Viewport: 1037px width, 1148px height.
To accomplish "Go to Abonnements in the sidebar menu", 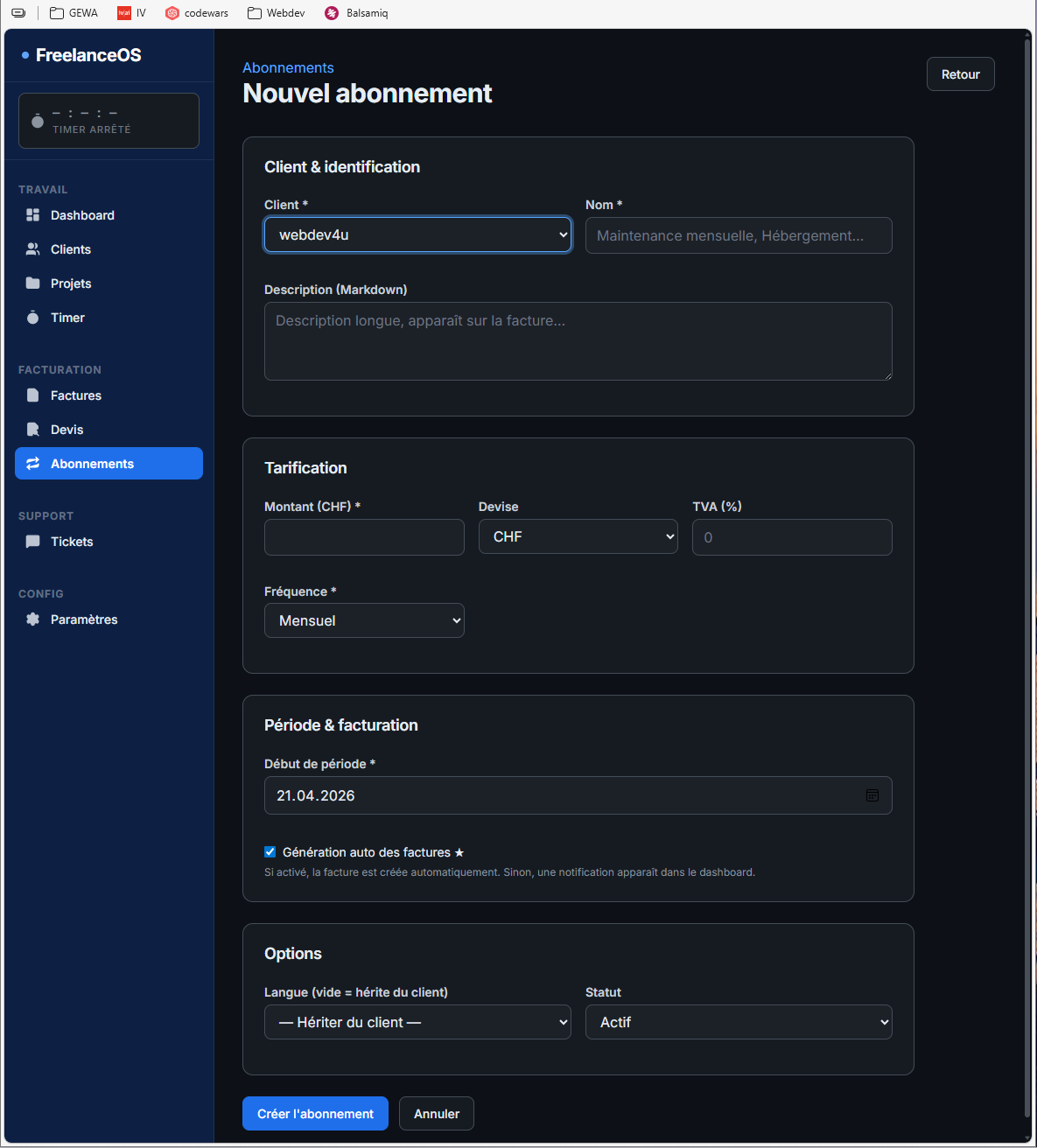I will coord(109,464).
